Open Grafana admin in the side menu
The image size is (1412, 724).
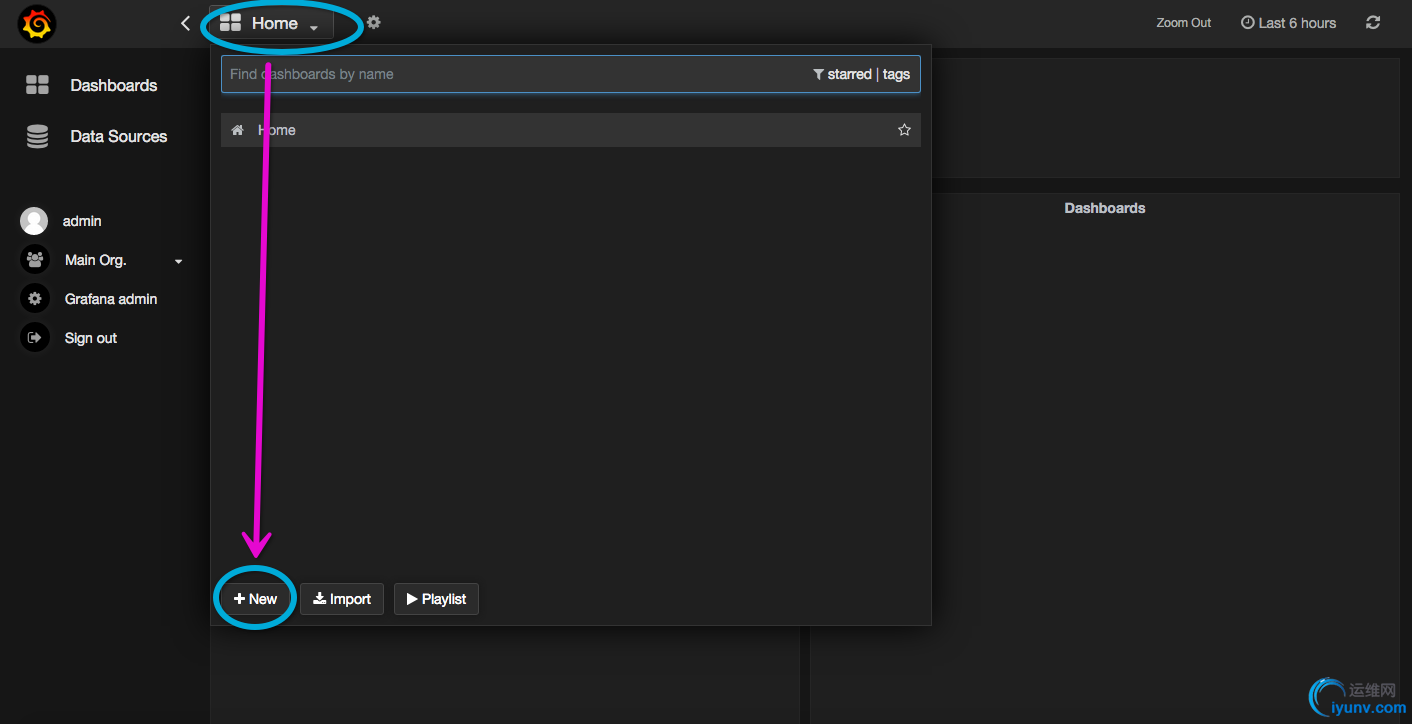pyautogui.click(x=111, y=299)
